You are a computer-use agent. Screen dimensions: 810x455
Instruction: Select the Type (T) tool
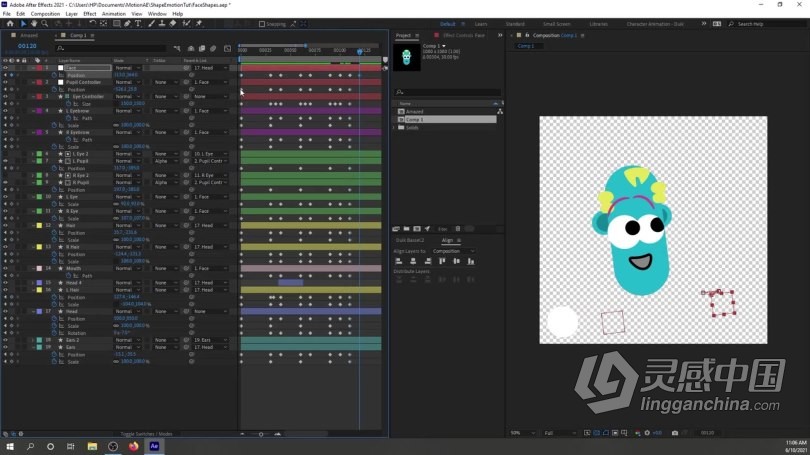(138, 24)
